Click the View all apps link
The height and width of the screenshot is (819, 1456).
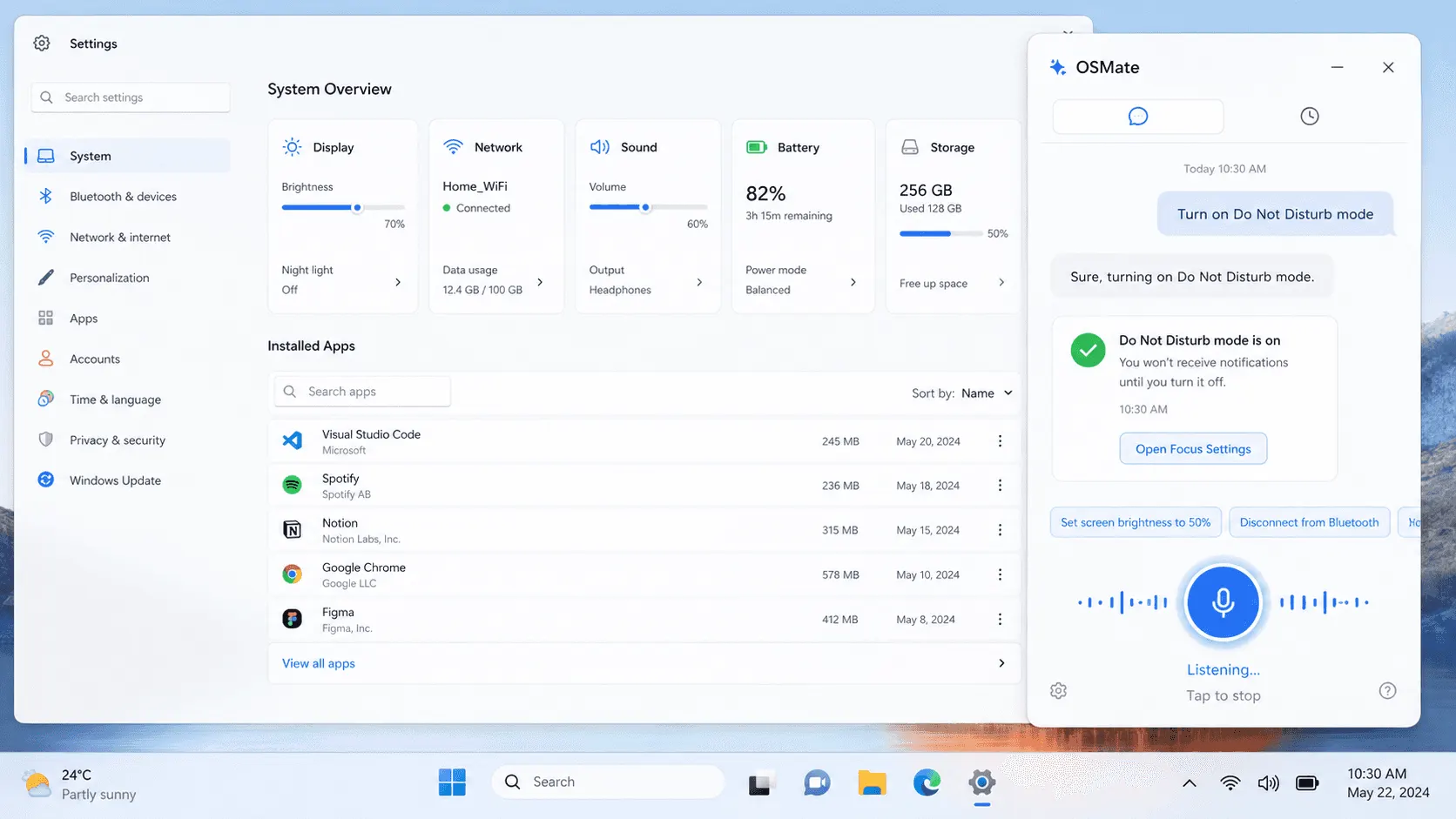tap(319, 663)
